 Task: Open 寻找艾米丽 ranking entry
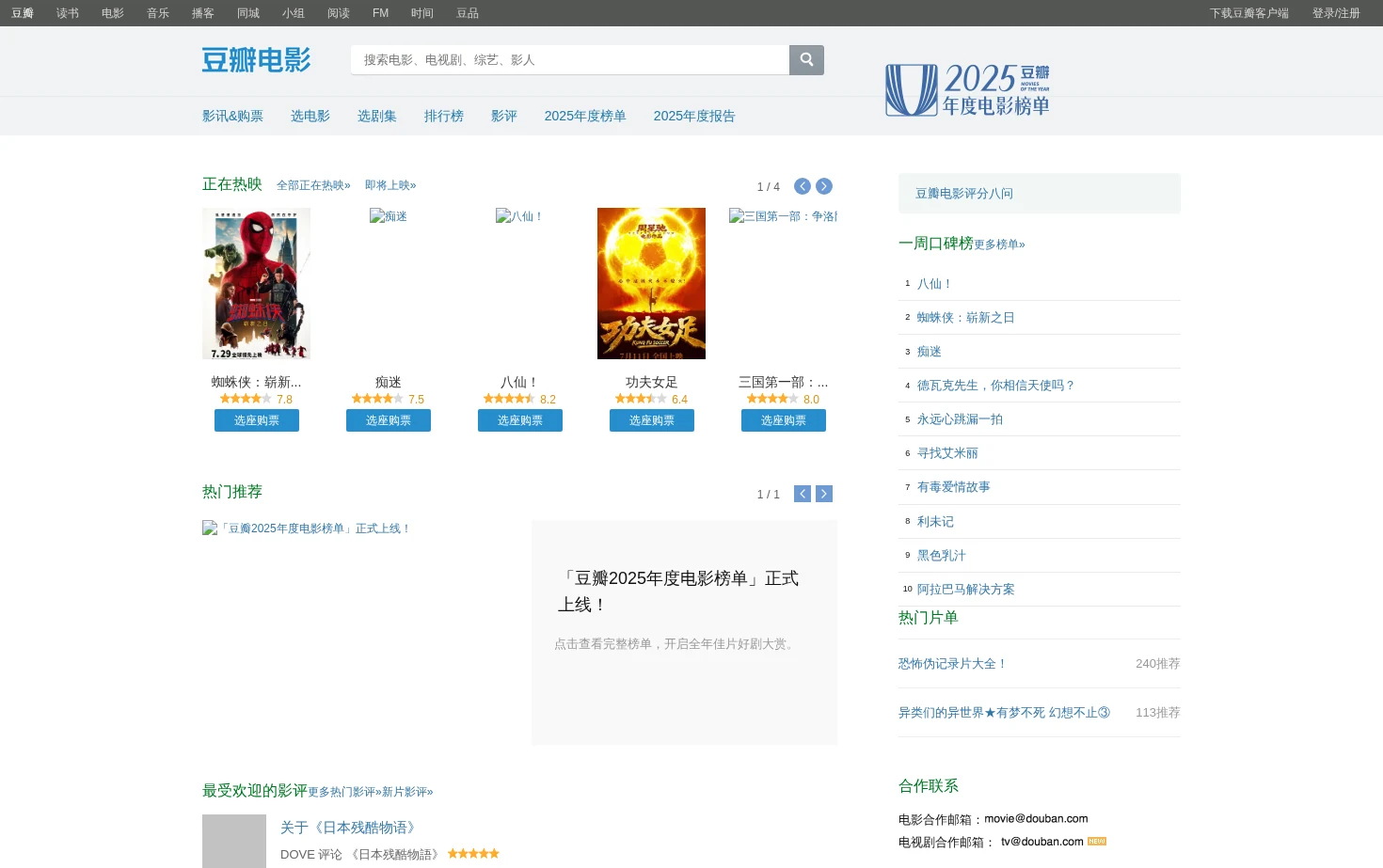coord(947,452)
